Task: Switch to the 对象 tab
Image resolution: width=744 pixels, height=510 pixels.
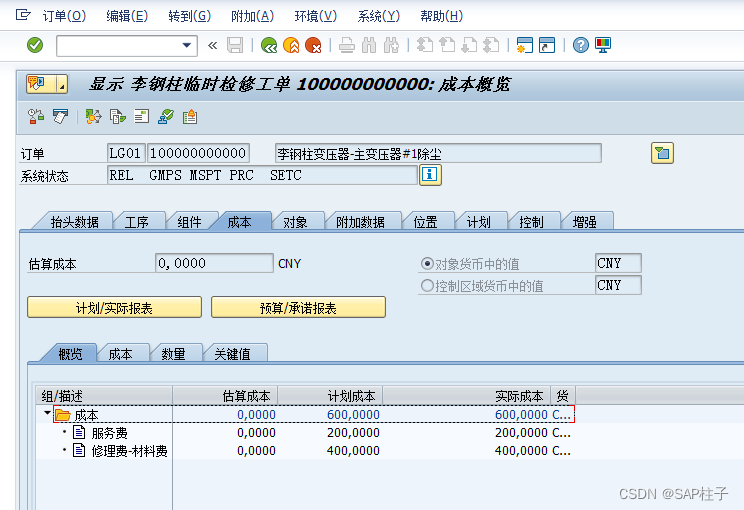Action: coord(295,222)
